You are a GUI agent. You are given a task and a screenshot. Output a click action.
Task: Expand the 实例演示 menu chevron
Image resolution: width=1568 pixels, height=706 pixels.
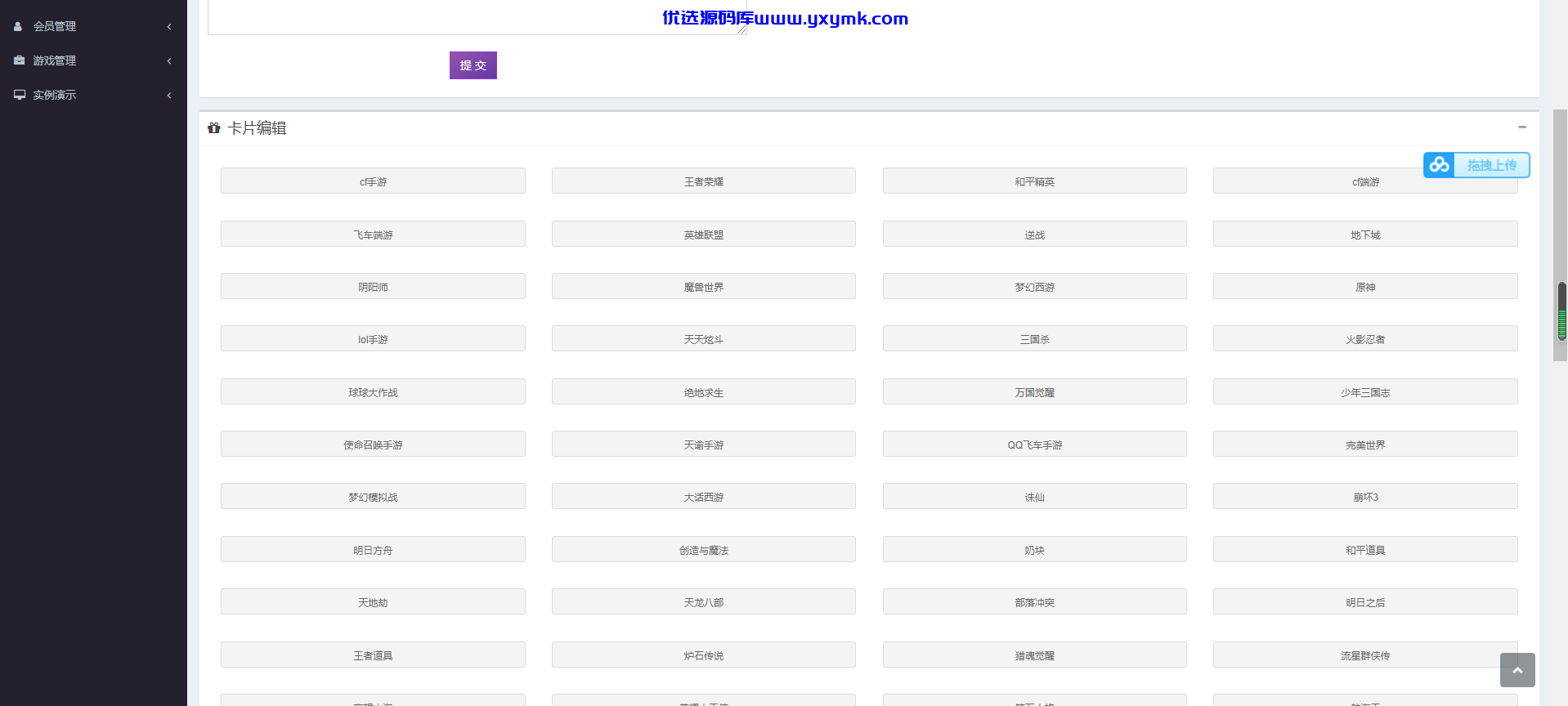(x=169, y=95)
